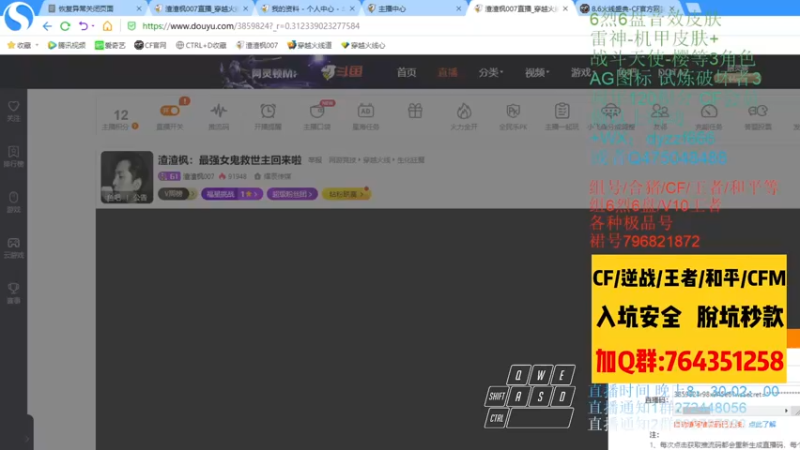The height and width of the screenshot is (450, 800).
Task: Switch to the 我的资料 - 个人中心 tab
Action: coord(302,9)
